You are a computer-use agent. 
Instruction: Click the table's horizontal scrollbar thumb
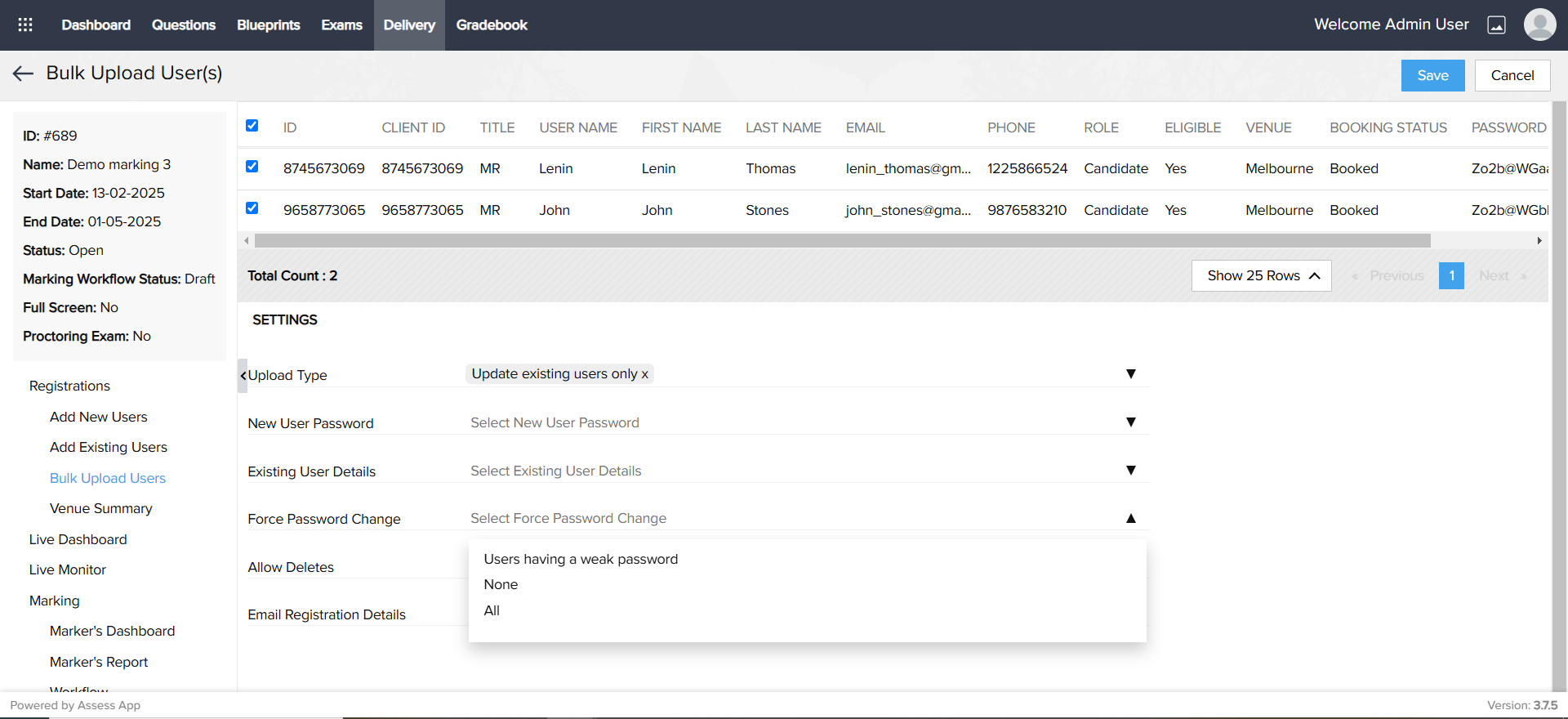pyautogui.click(x=843, y=241)
